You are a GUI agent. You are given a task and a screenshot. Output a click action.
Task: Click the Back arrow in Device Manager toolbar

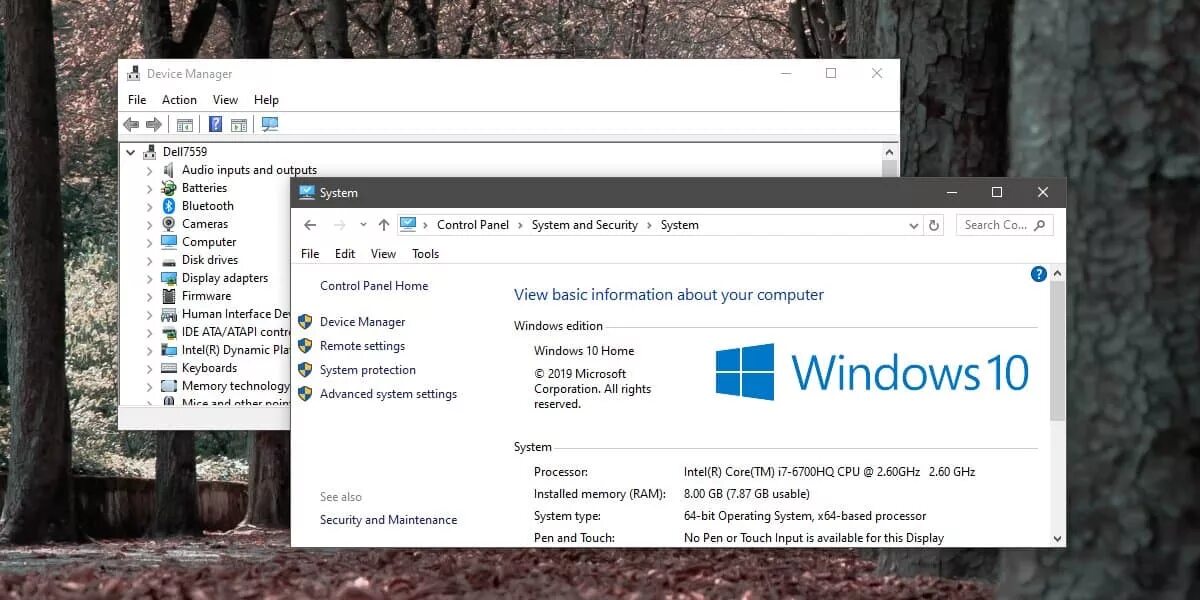click(x=131, y=124)
